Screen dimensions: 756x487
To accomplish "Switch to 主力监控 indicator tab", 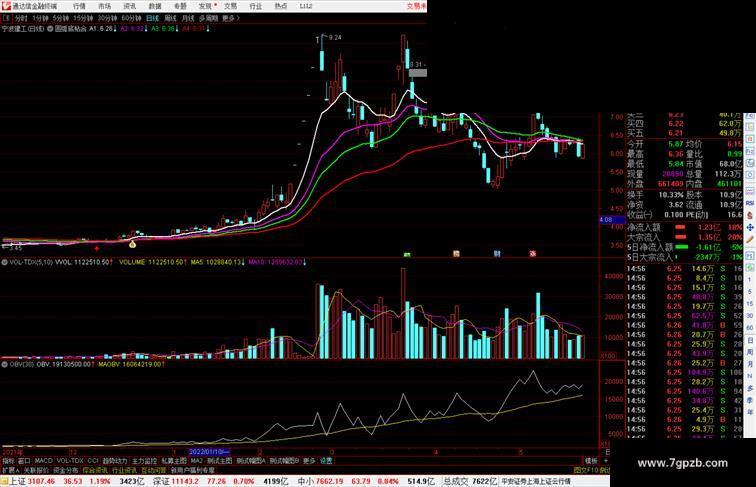I will tap(144, 461).
